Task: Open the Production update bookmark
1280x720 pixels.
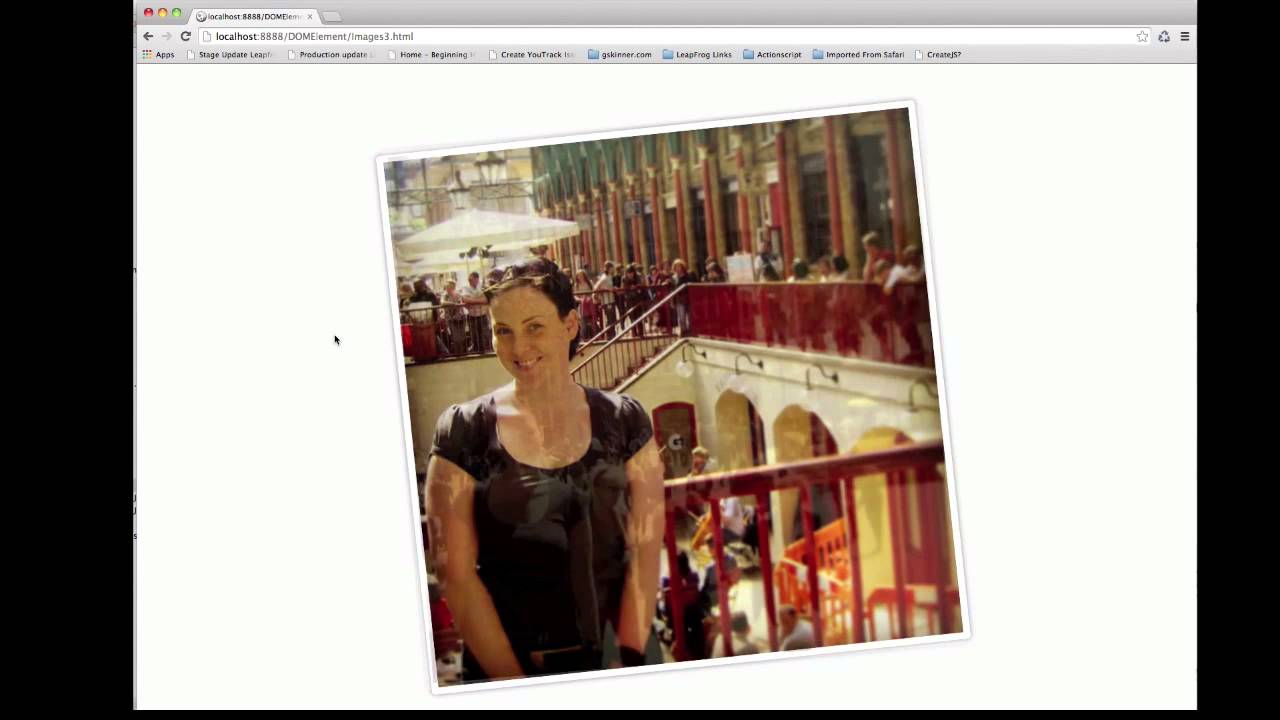Action: pyautogui.click(x=331, y=54)
